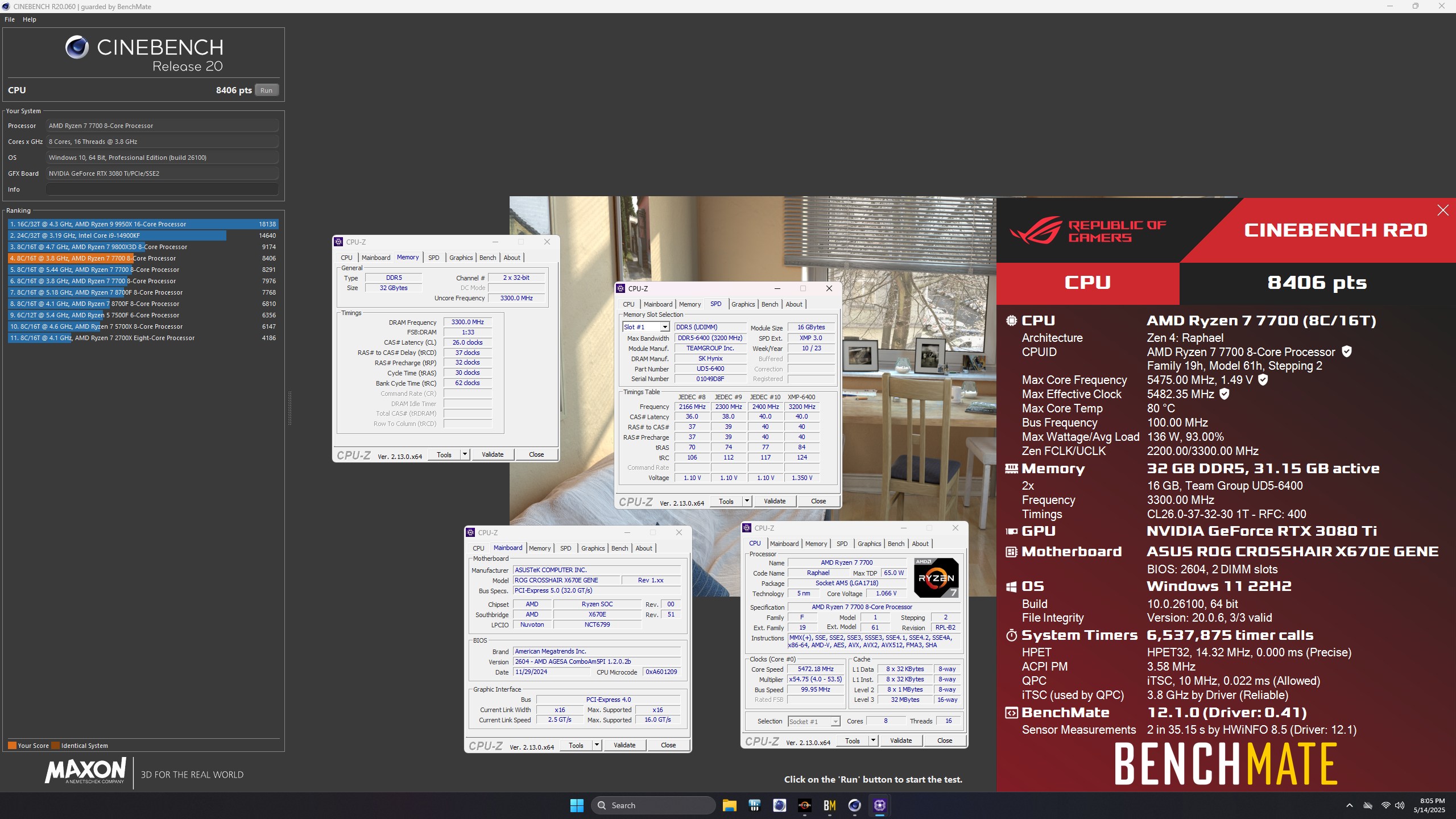The width and height of the screenshot is (1456, 819).
Task: Open the Cinebench Help menu
Action: [x=30, y=19]
